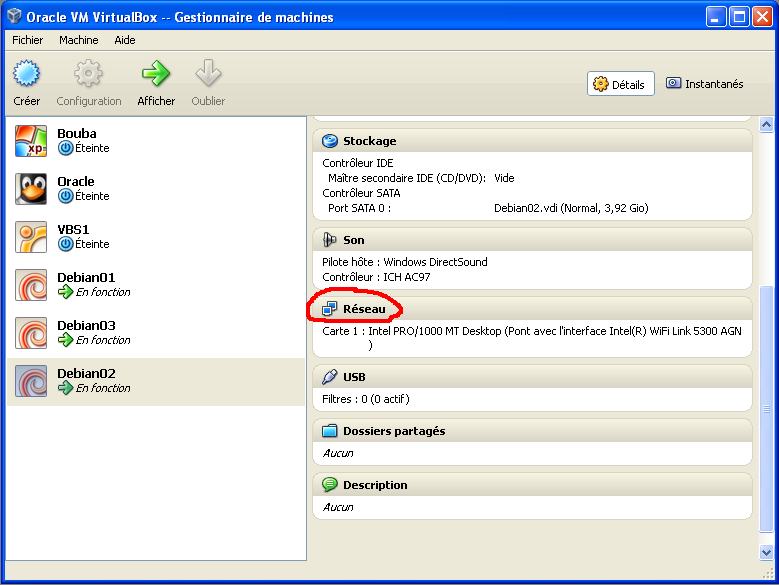Click the Port SATA 0 label
Screen dimensions: 779x585
click(x=359, y=208)
